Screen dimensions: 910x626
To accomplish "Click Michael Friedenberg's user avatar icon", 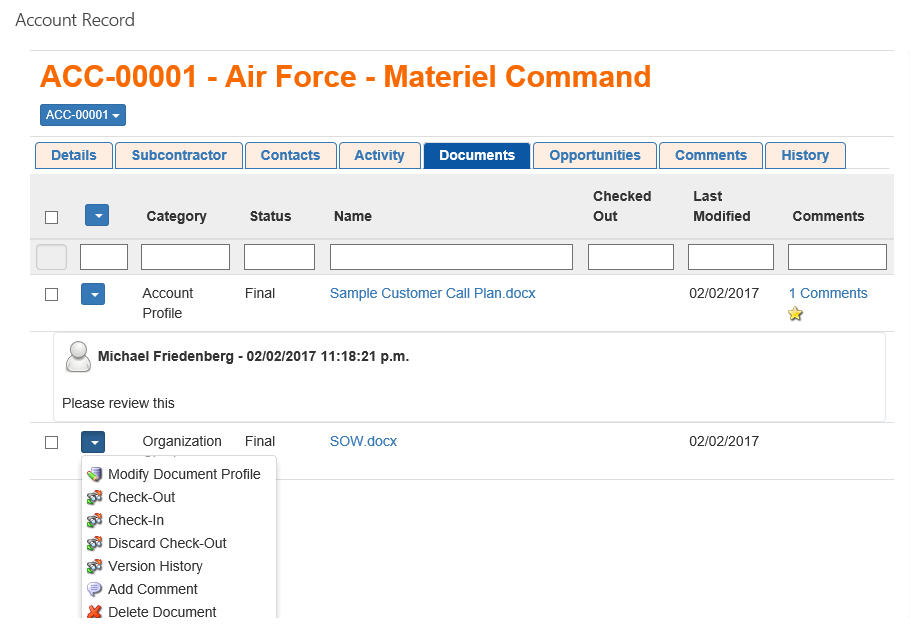I will (78, 356).
